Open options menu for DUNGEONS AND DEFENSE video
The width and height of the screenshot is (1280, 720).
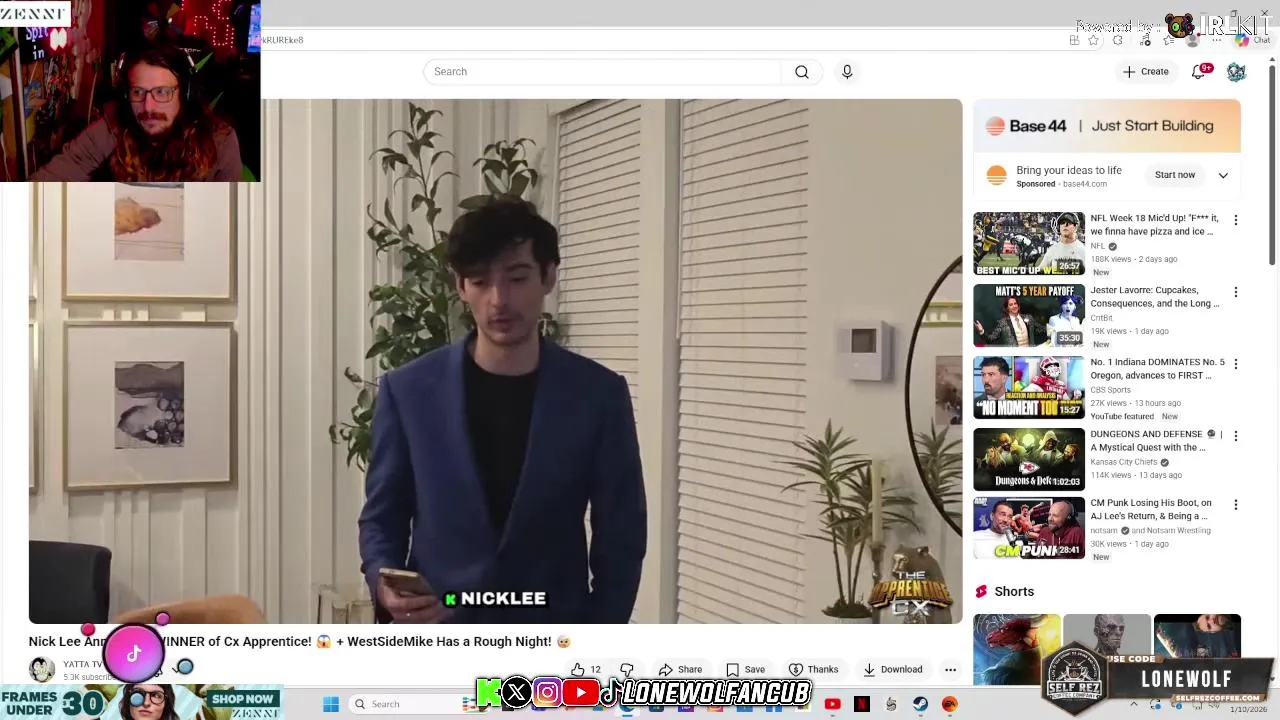pyautogui.click(x=1236, y=436)
